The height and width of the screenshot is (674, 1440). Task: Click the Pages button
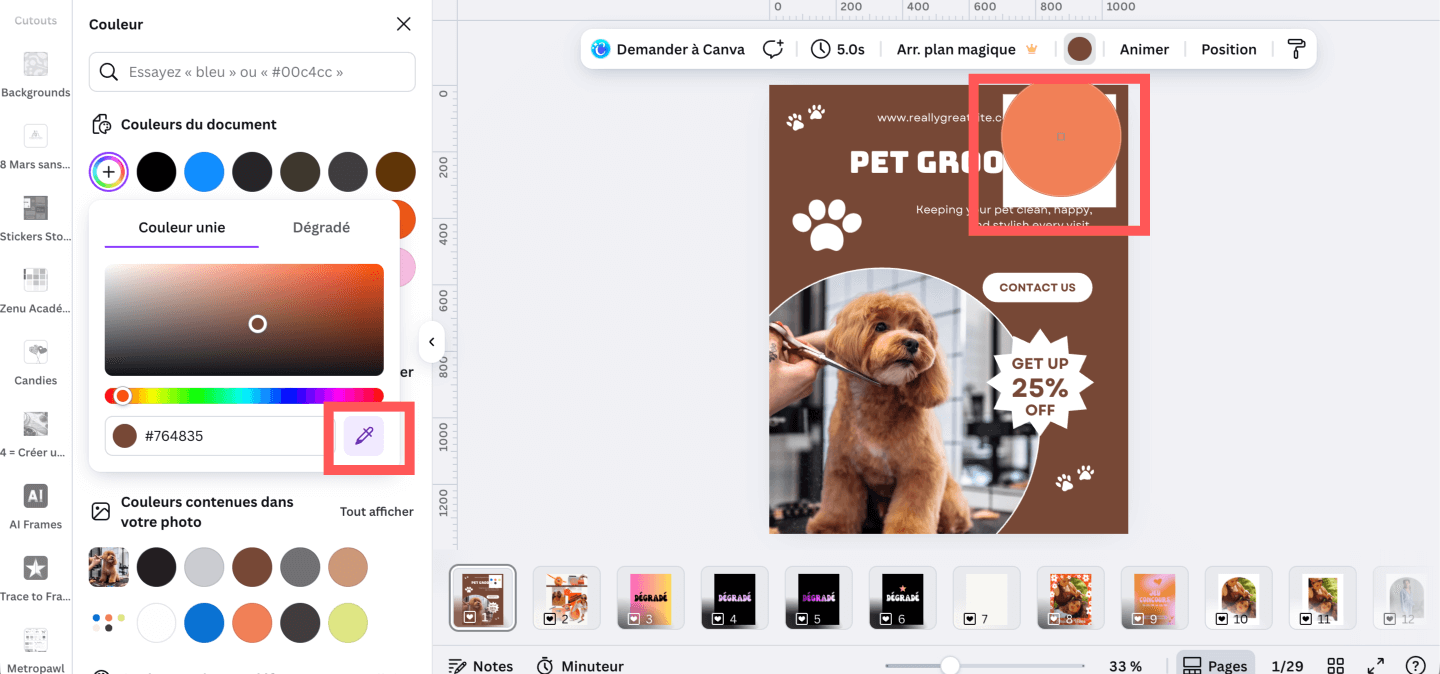1215,663
